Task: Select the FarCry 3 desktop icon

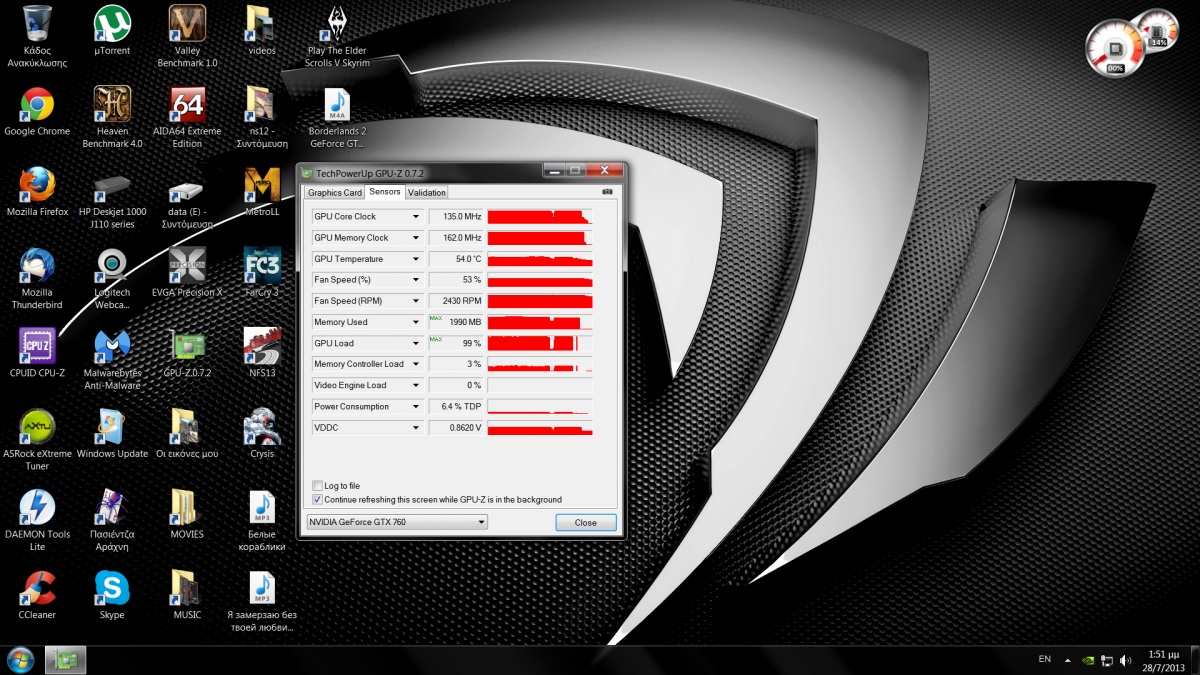Action: 262,273
